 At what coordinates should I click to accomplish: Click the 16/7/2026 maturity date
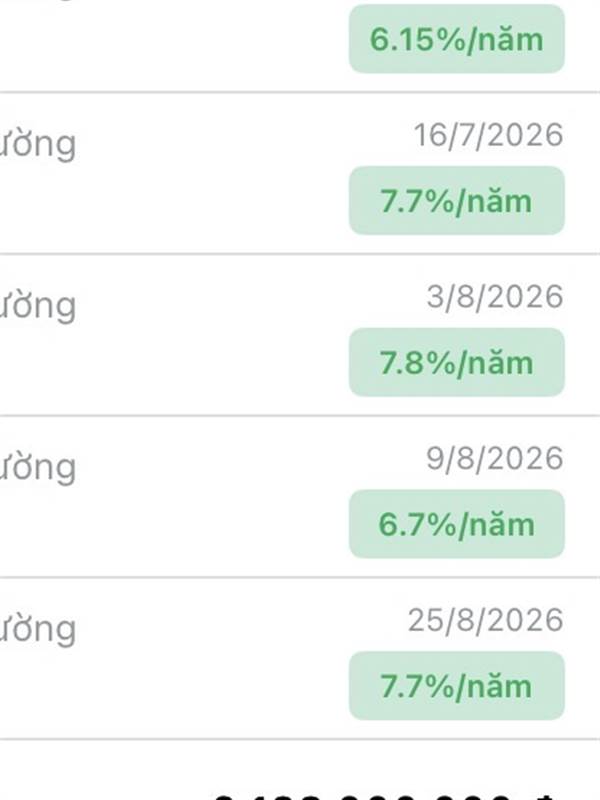(489, 135)
